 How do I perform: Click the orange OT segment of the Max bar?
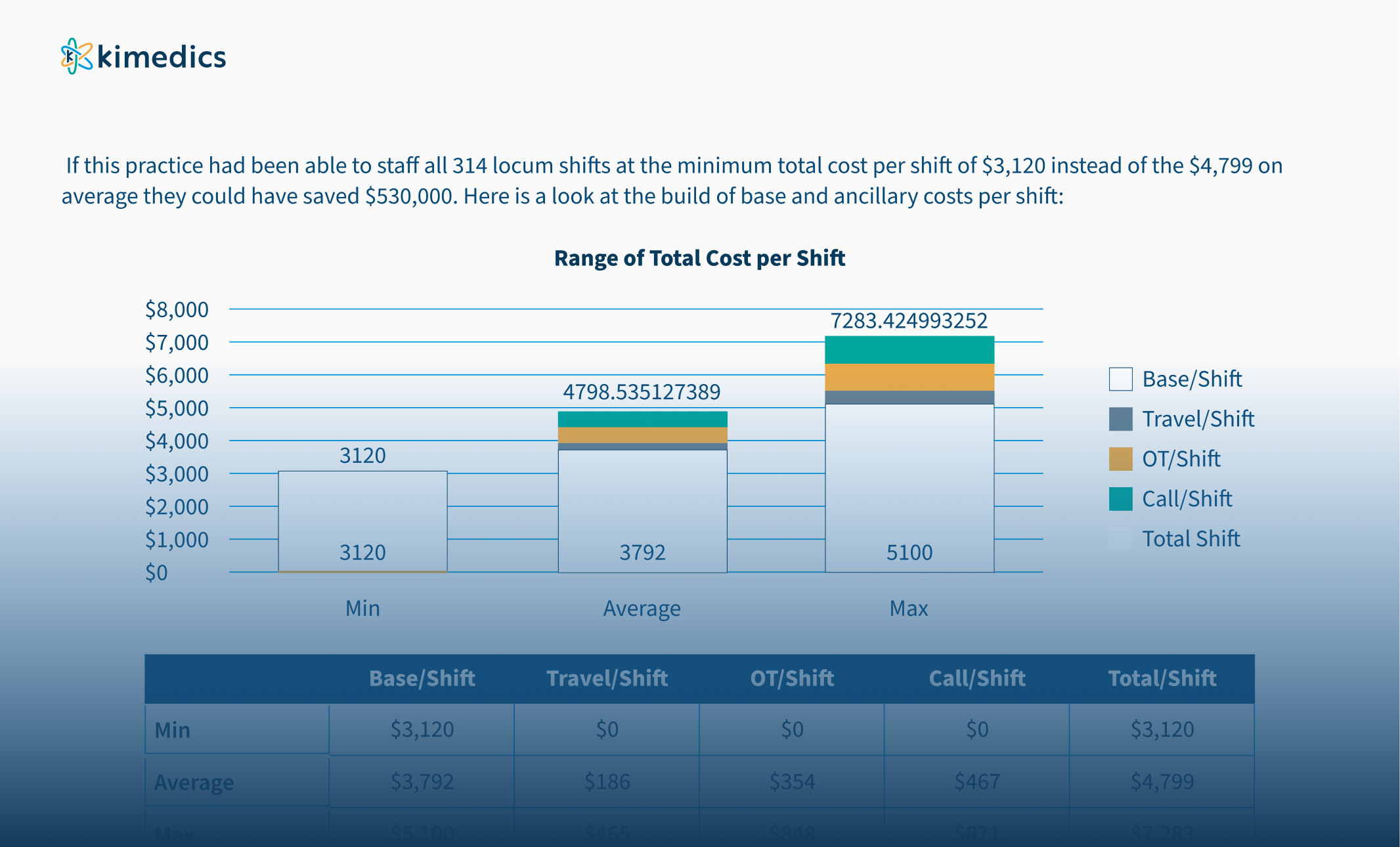[909, 378]
